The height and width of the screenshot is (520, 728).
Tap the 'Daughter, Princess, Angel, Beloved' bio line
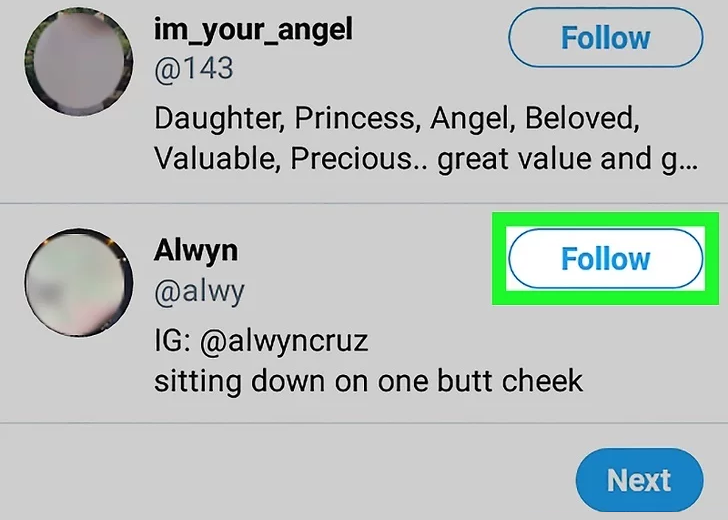coord(397,118)
